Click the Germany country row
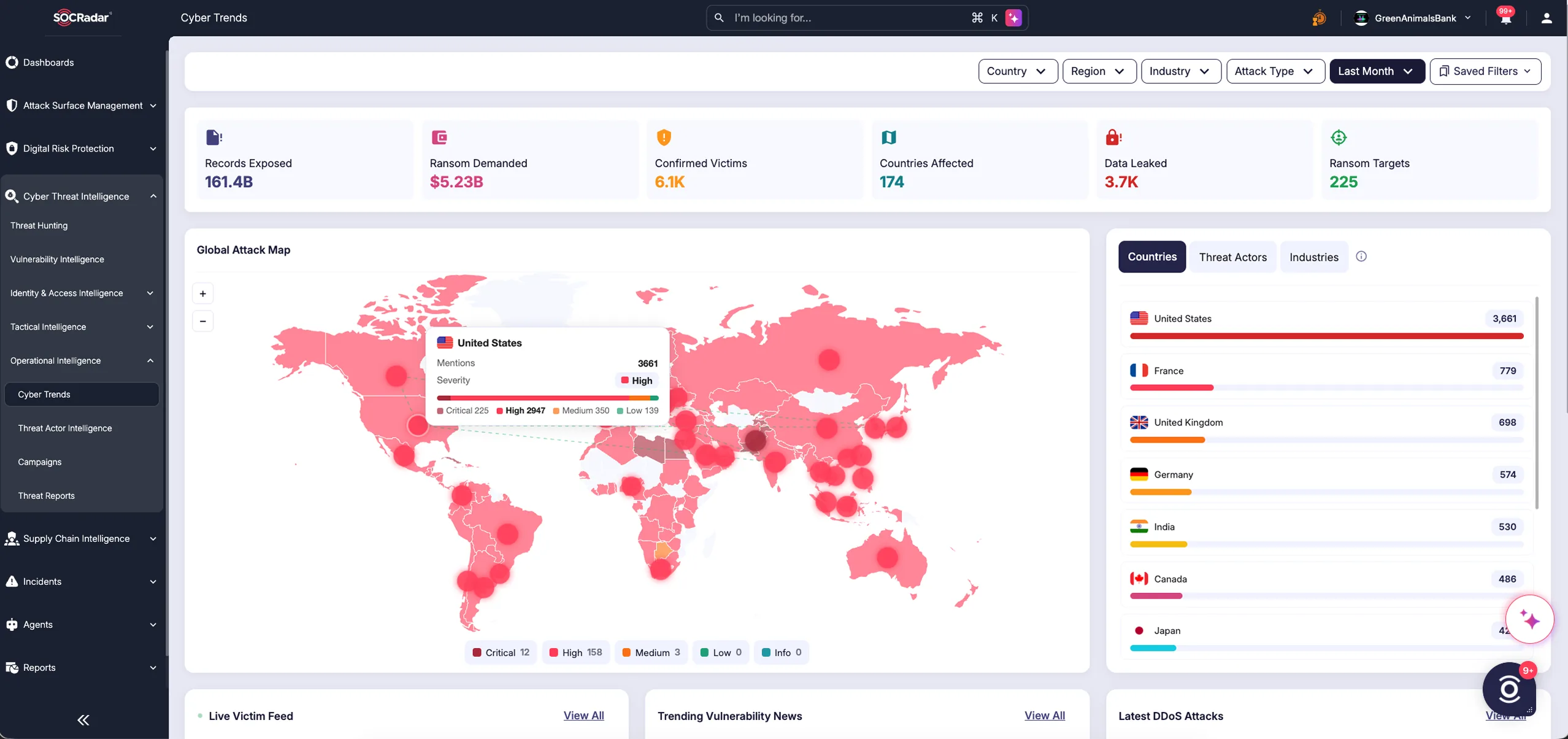This screenshot has width=1568, height=739. tap(1326, 481)
